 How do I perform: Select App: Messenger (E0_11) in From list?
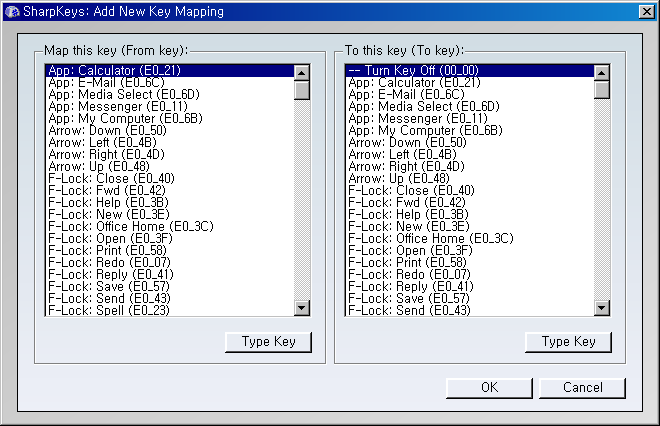(169, 106)
